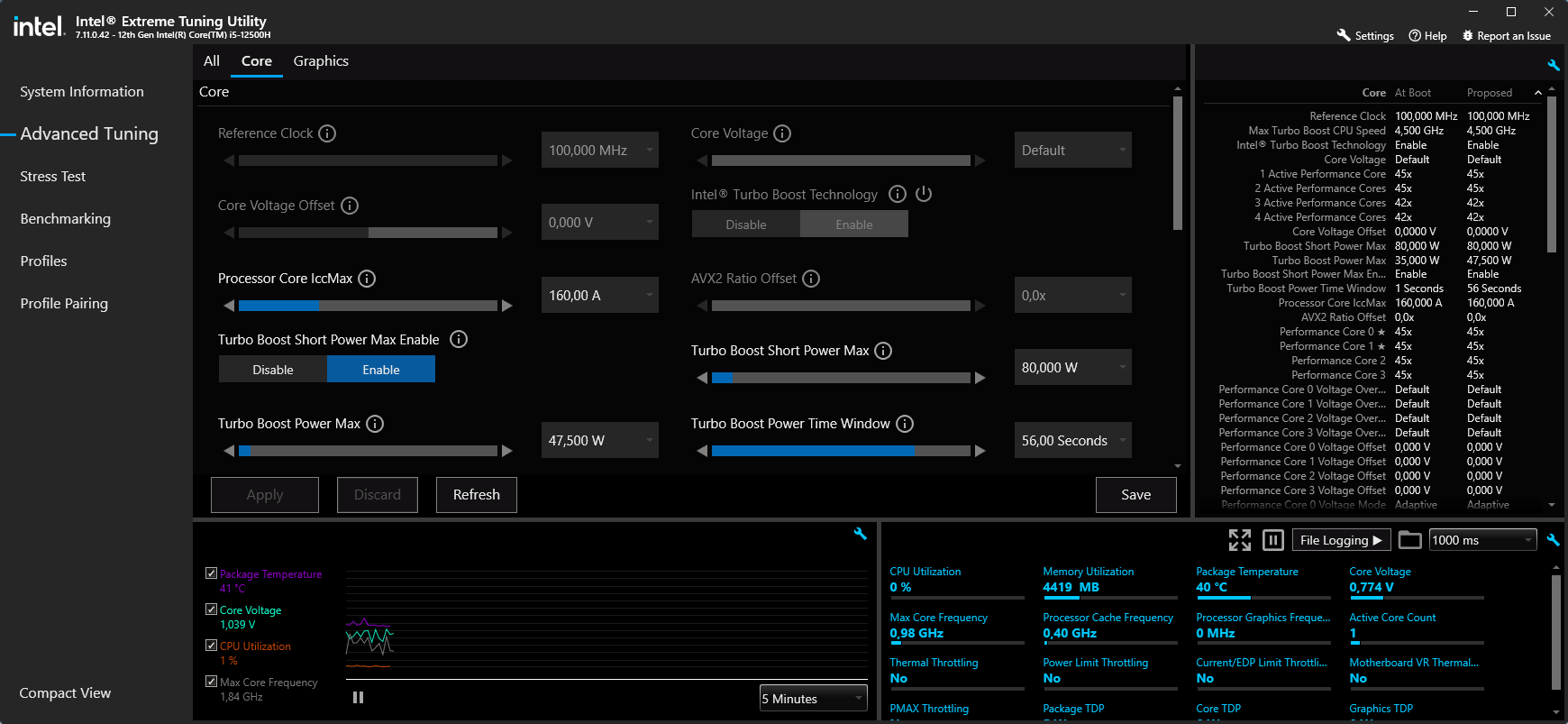
Task: Open the Time Window 56,00 Seconds dropdown
Action: [1073, 440]
